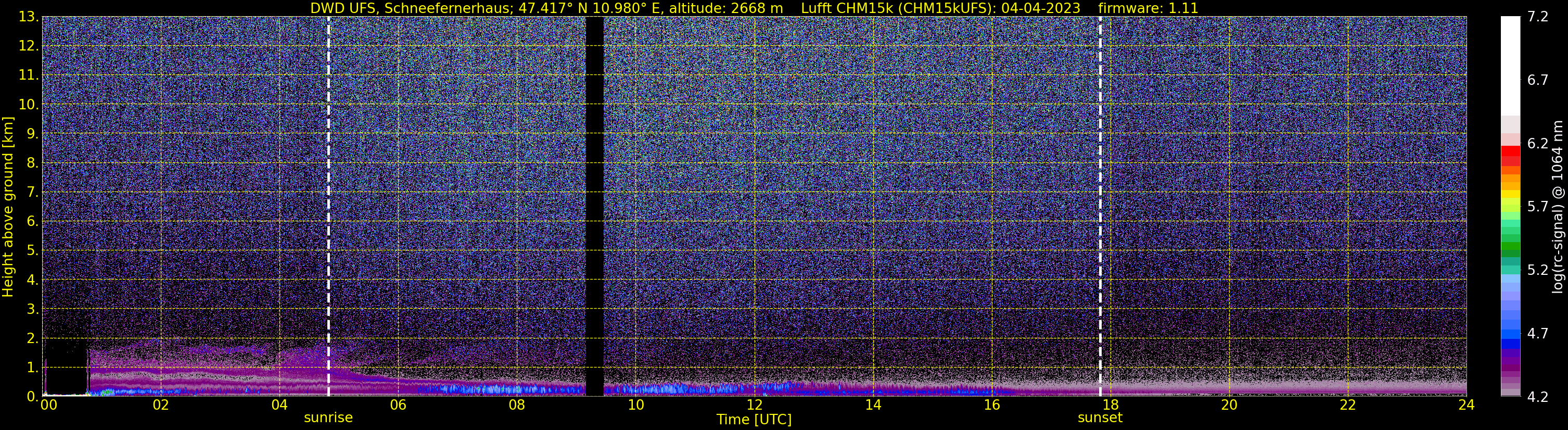Click the '04' tick on the time axis

(279, 405)
